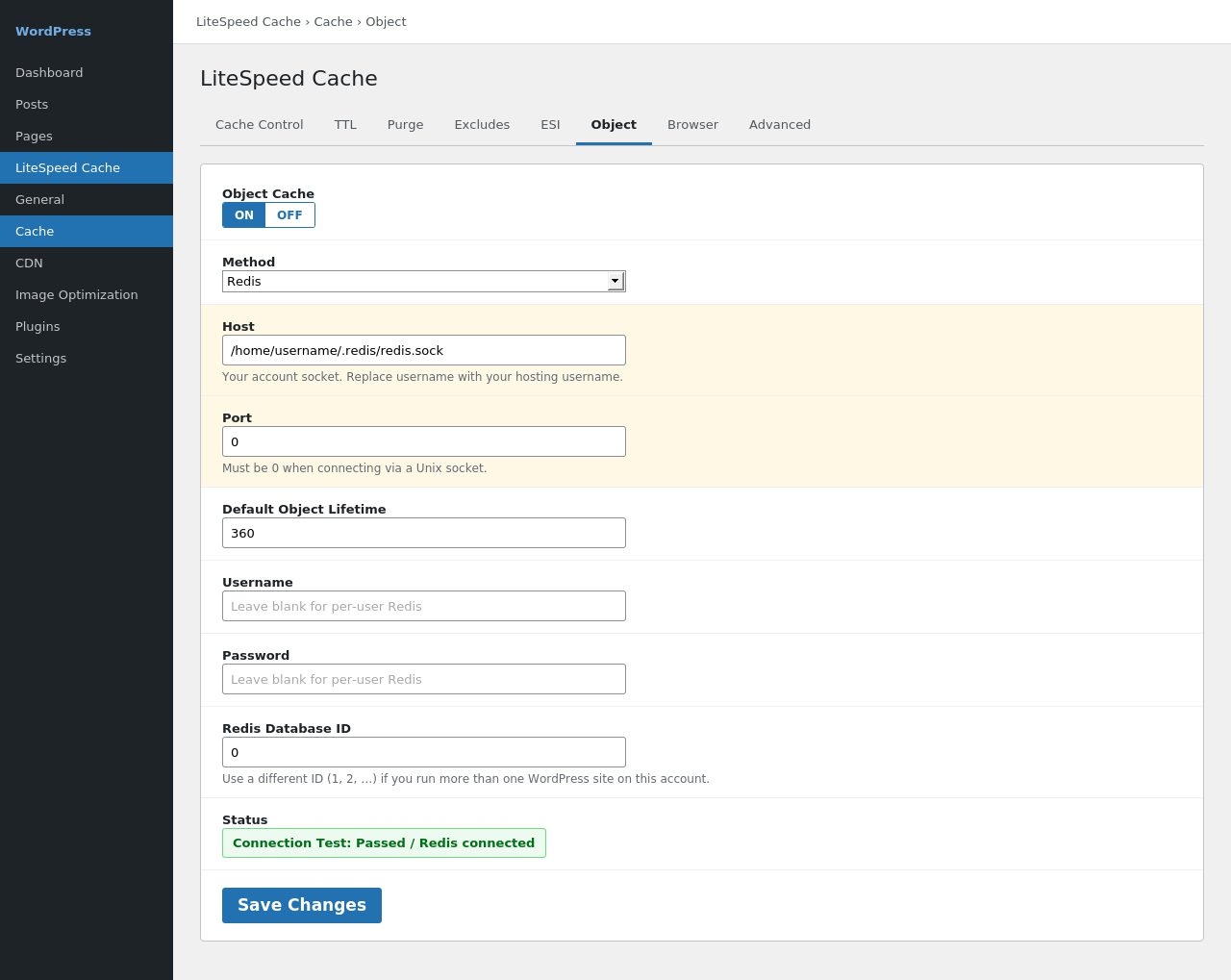This screenshot has width=1231, height=980.
Task: Switch Object Cache to OFF
Action: point(289,215)
